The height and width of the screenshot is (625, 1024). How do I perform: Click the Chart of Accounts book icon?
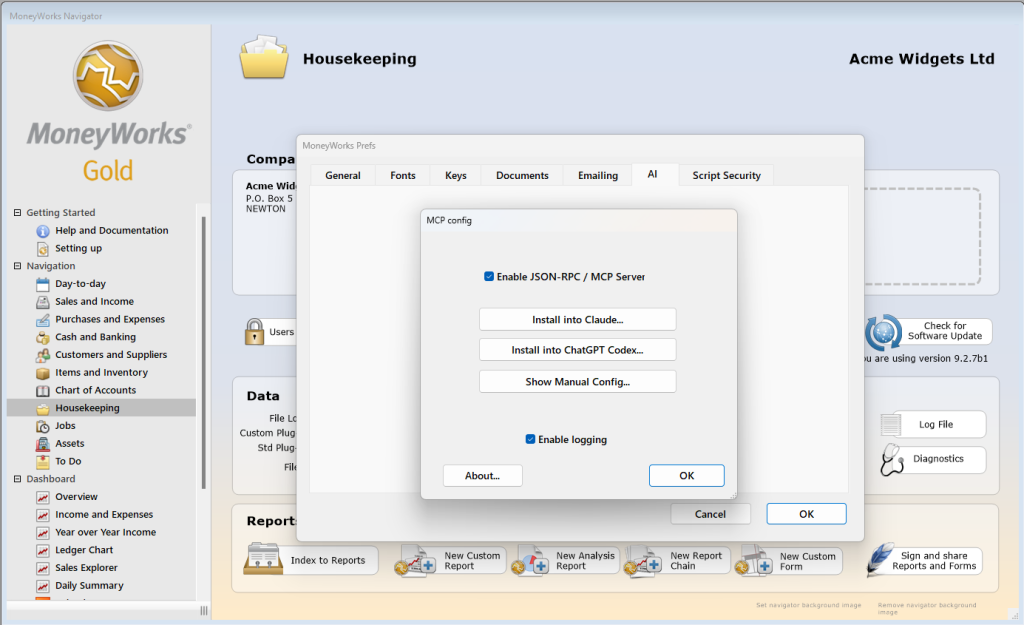[x=42, y=391]
